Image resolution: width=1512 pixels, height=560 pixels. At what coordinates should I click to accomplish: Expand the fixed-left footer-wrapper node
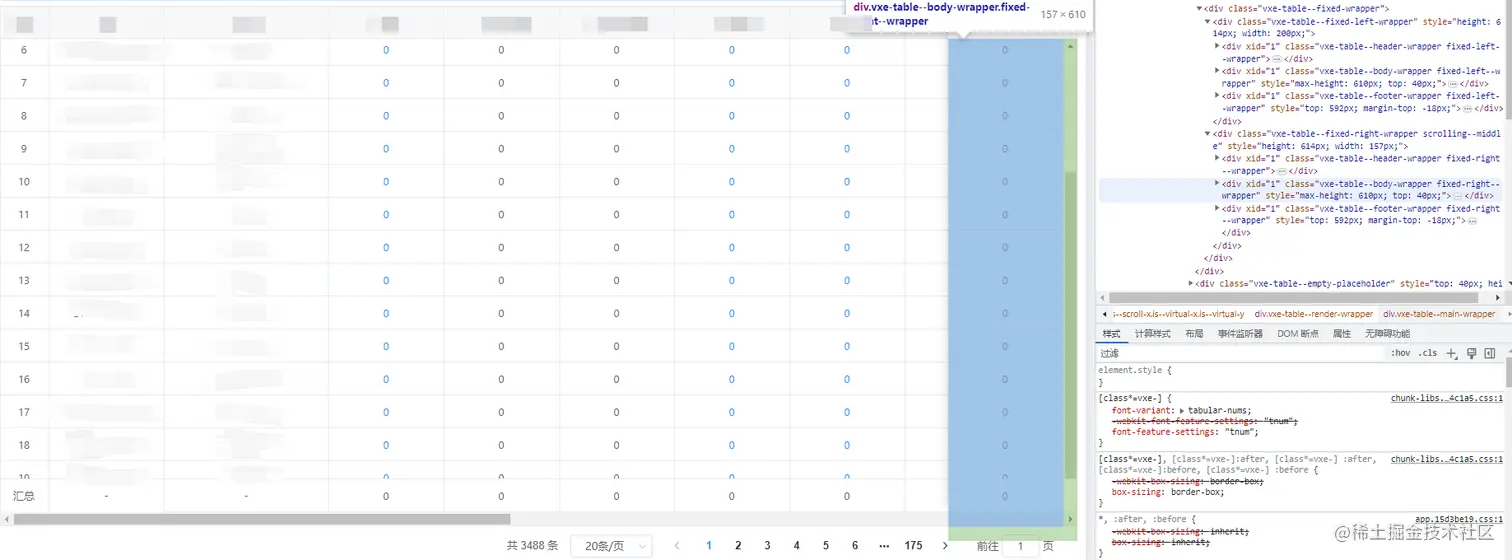(1217, 96)
